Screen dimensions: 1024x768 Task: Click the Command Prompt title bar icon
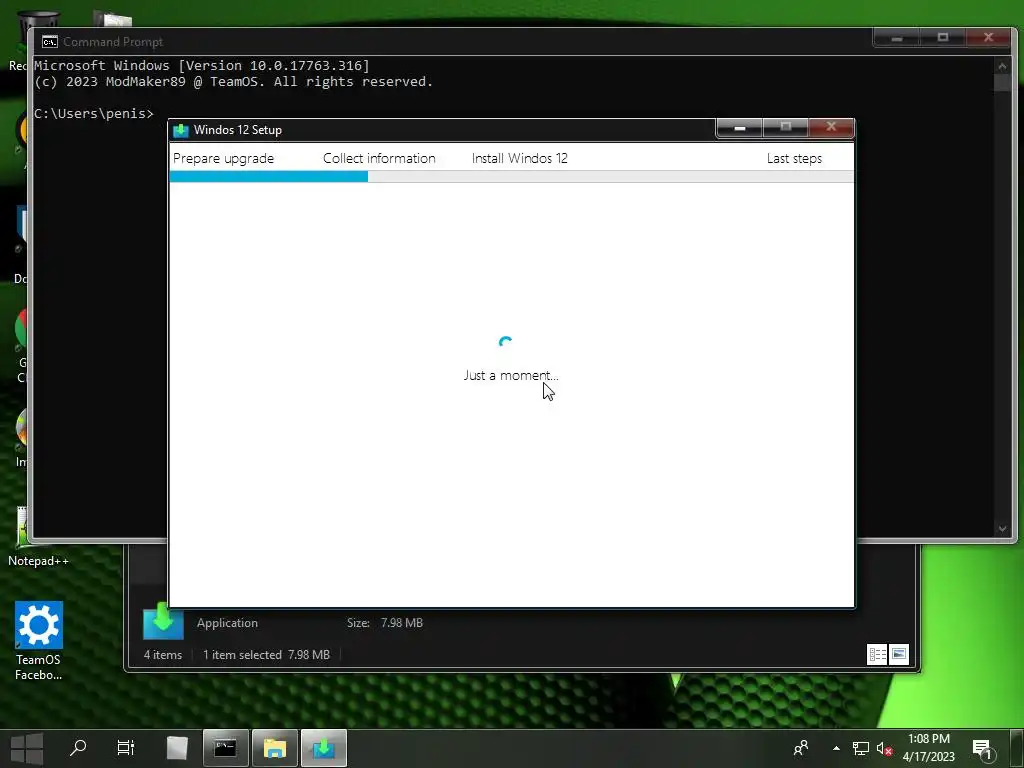50,42
